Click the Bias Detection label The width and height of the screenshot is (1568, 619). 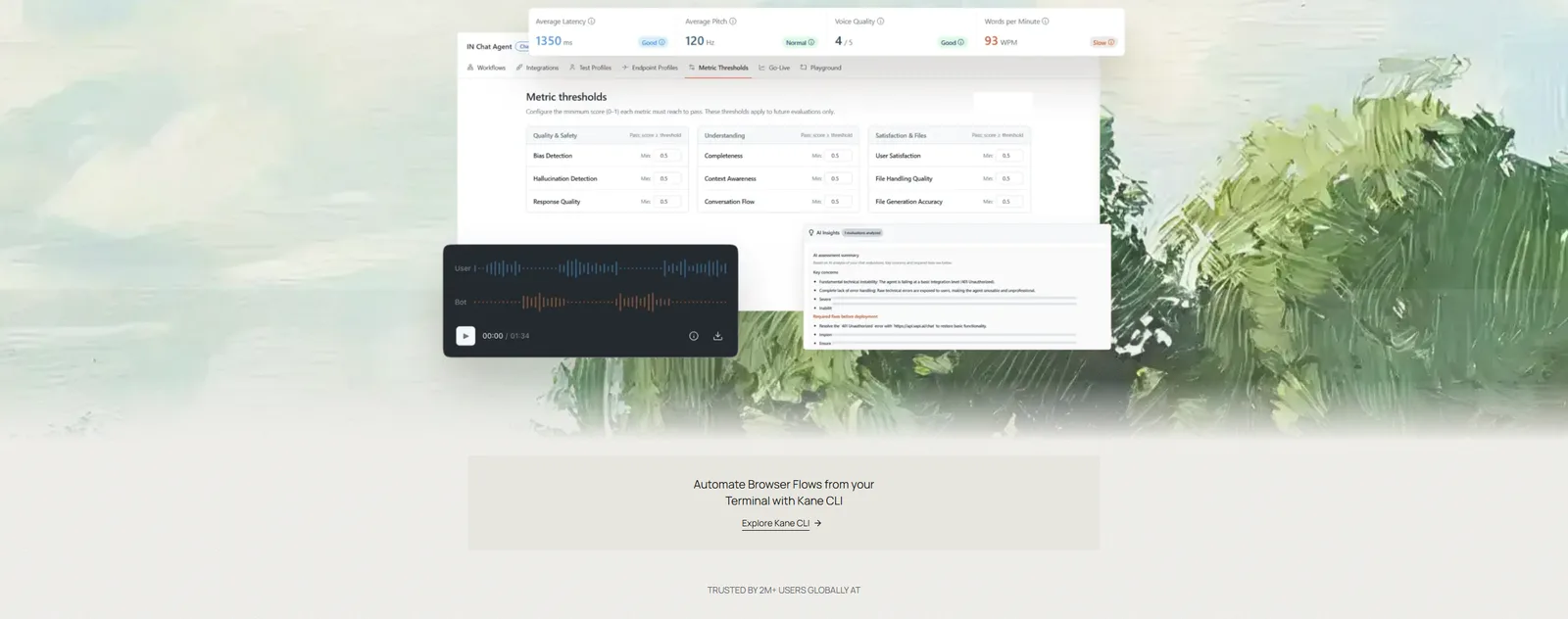tap(553, 156)
